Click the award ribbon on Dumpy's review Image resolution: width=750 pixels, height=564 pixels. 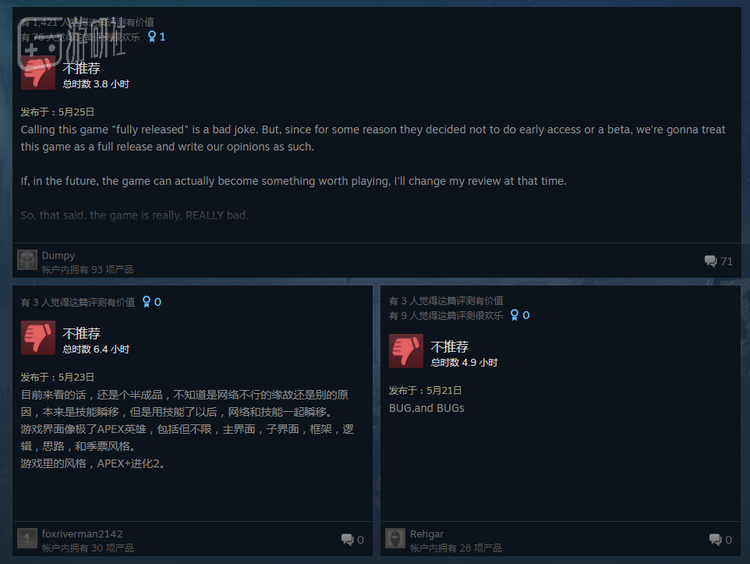152,36
